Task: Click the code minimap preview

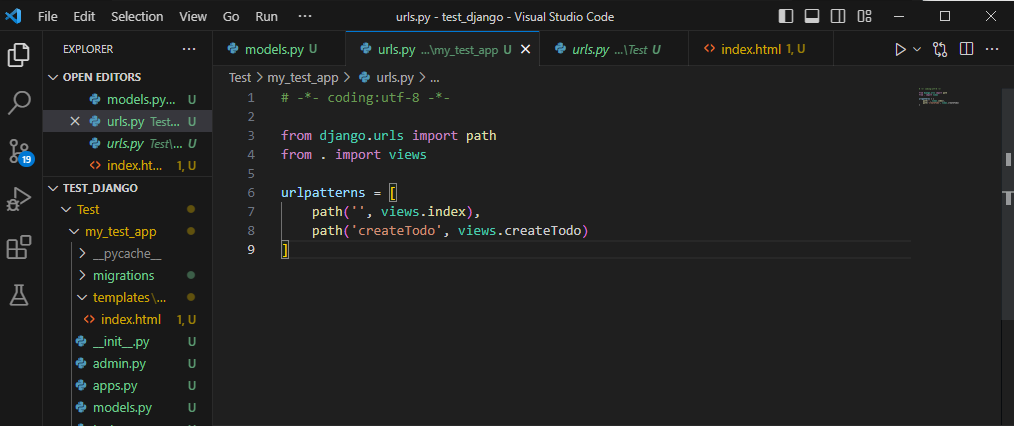Action: coord(939,96)
